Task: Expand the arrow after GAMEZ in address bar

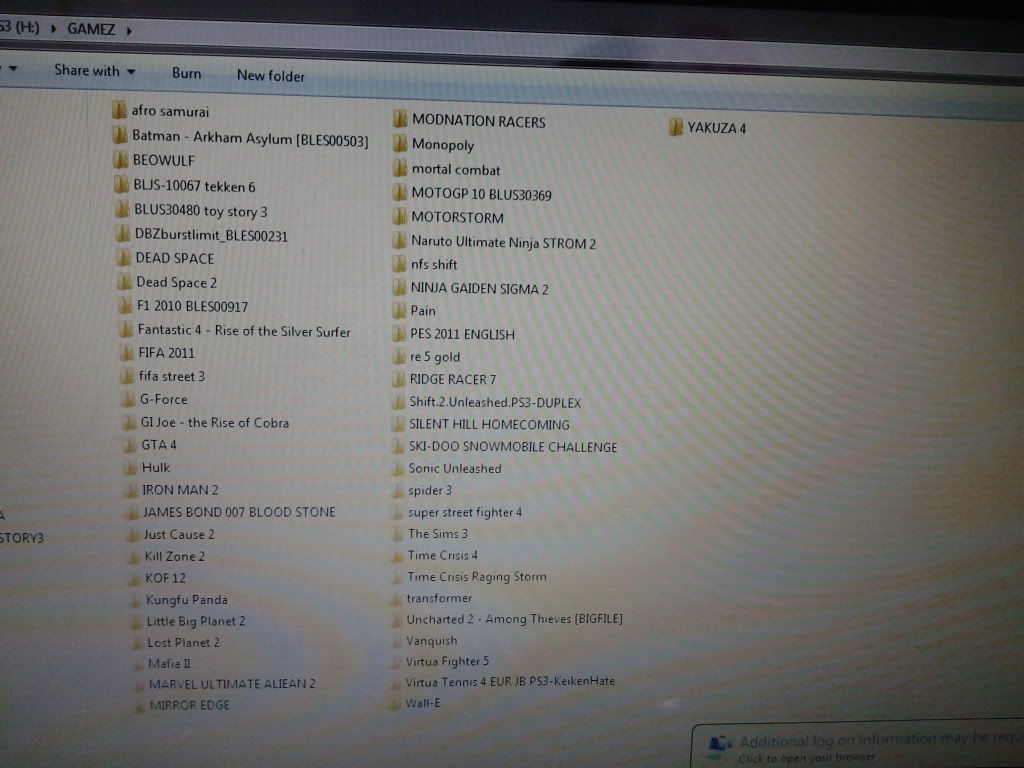Action: pos(129,30)
